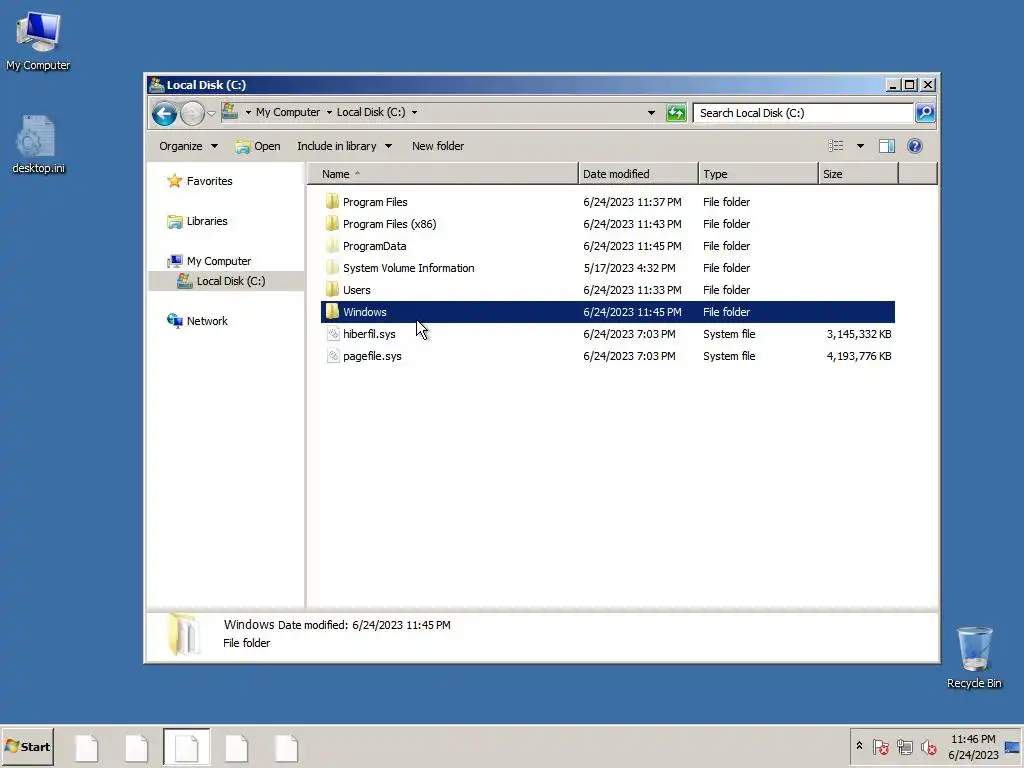This screenshot has width=1024, height=768.
Task: Show hidden tray icons arrow
Action: (859, 745)
